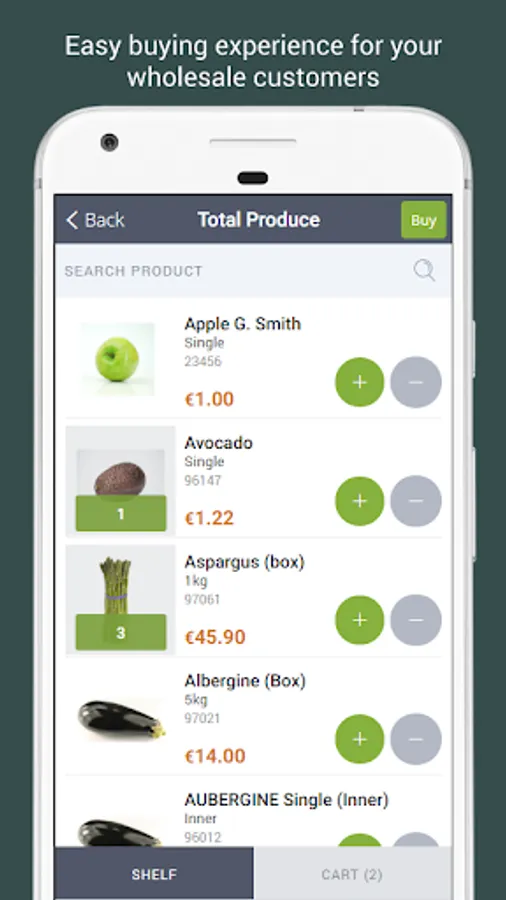The height and width of the screenshot is (900, 506).
Task: Open the Total Produce header title
Action: coord(259,219)
